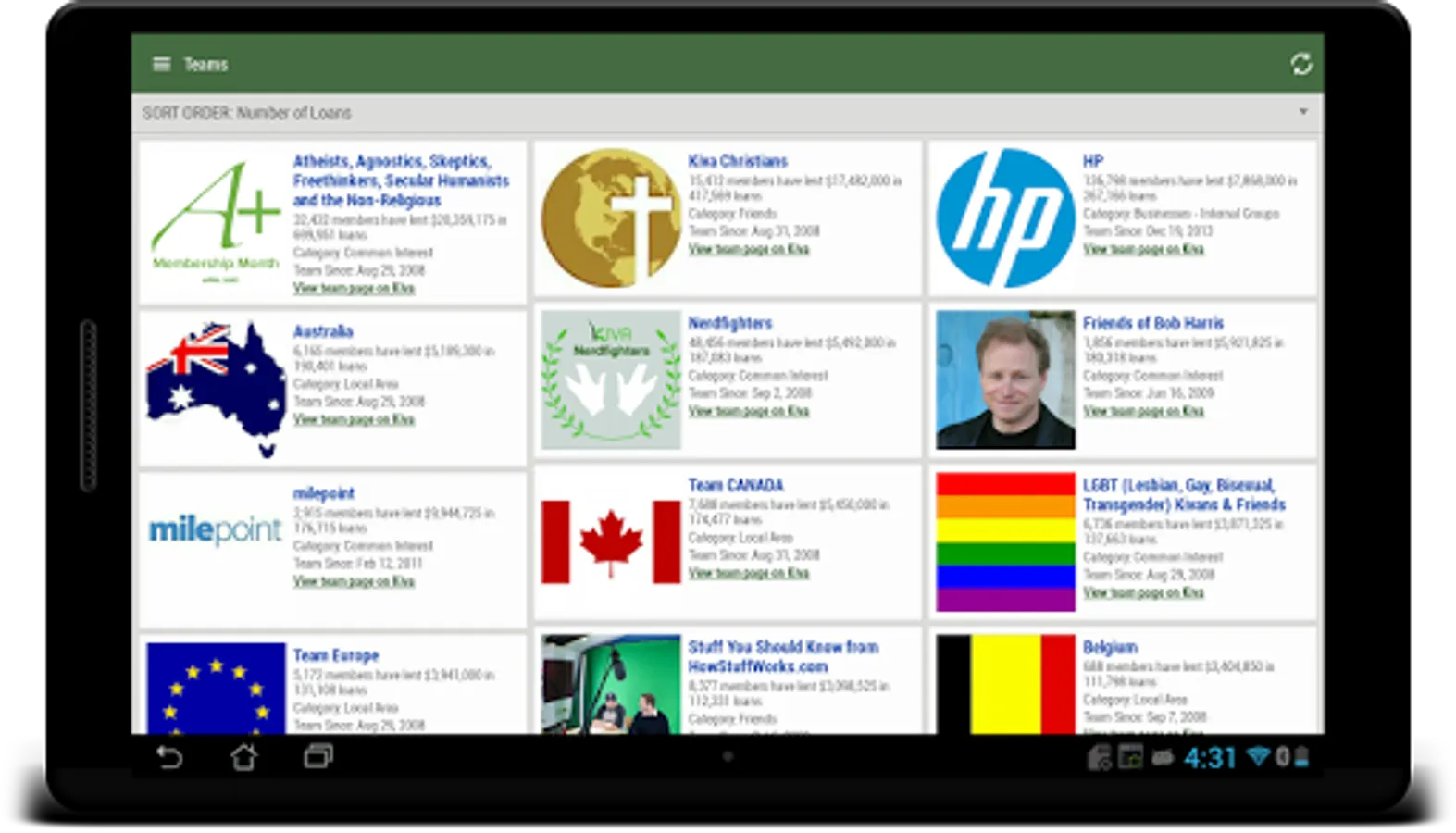The image size is (1456, 833).
Task: Tap the Wi-Fi status icon
Action: tap(1258, 757)
